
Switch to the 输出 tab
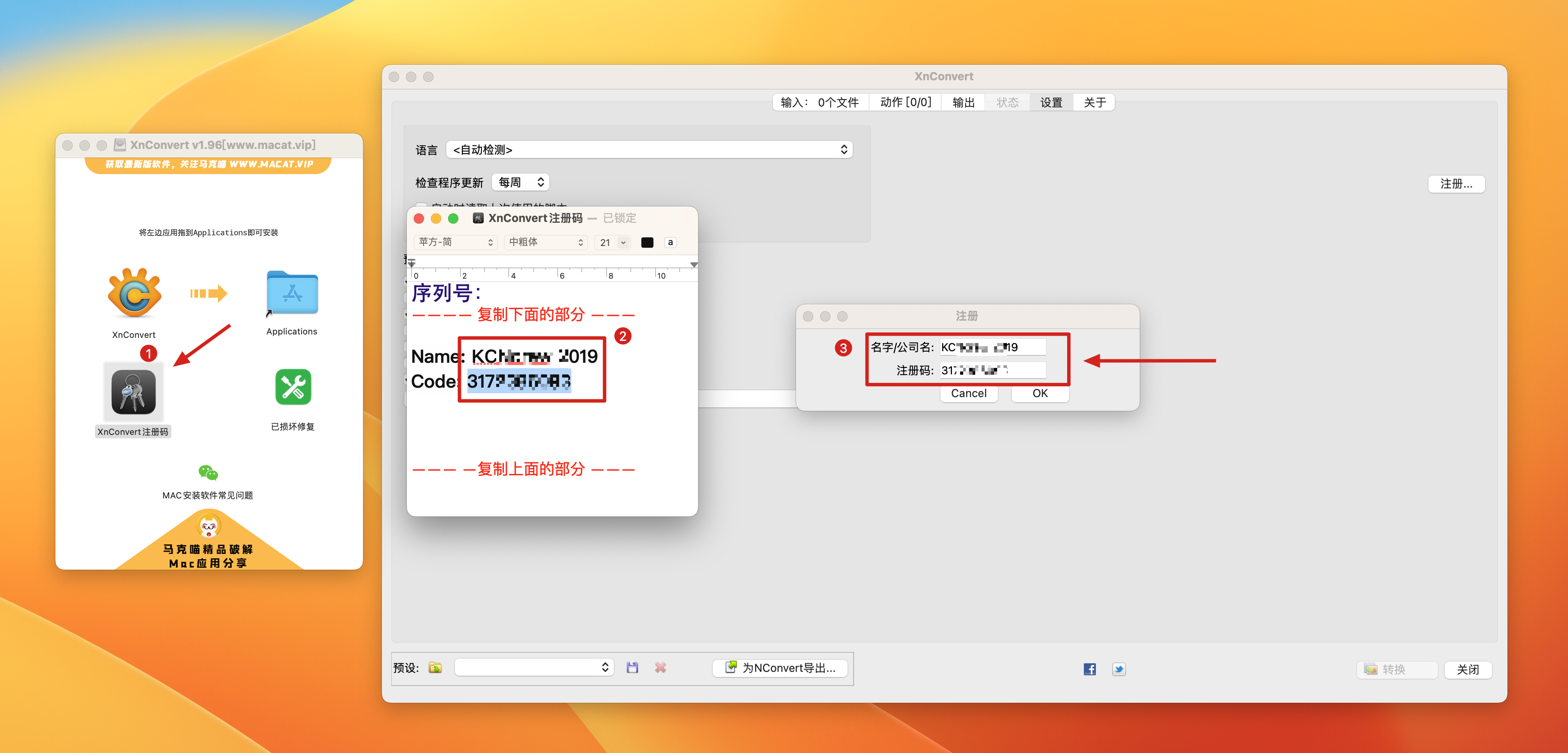coord(963,102)
